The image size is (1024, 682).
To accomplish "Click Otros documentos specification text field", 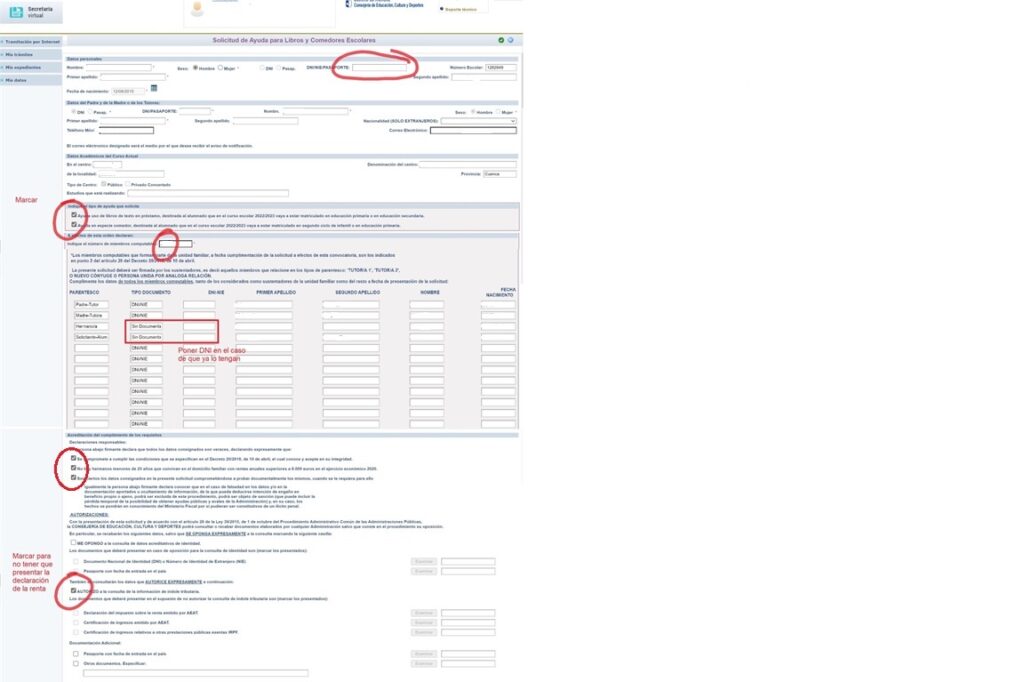I will coord(195,673).
